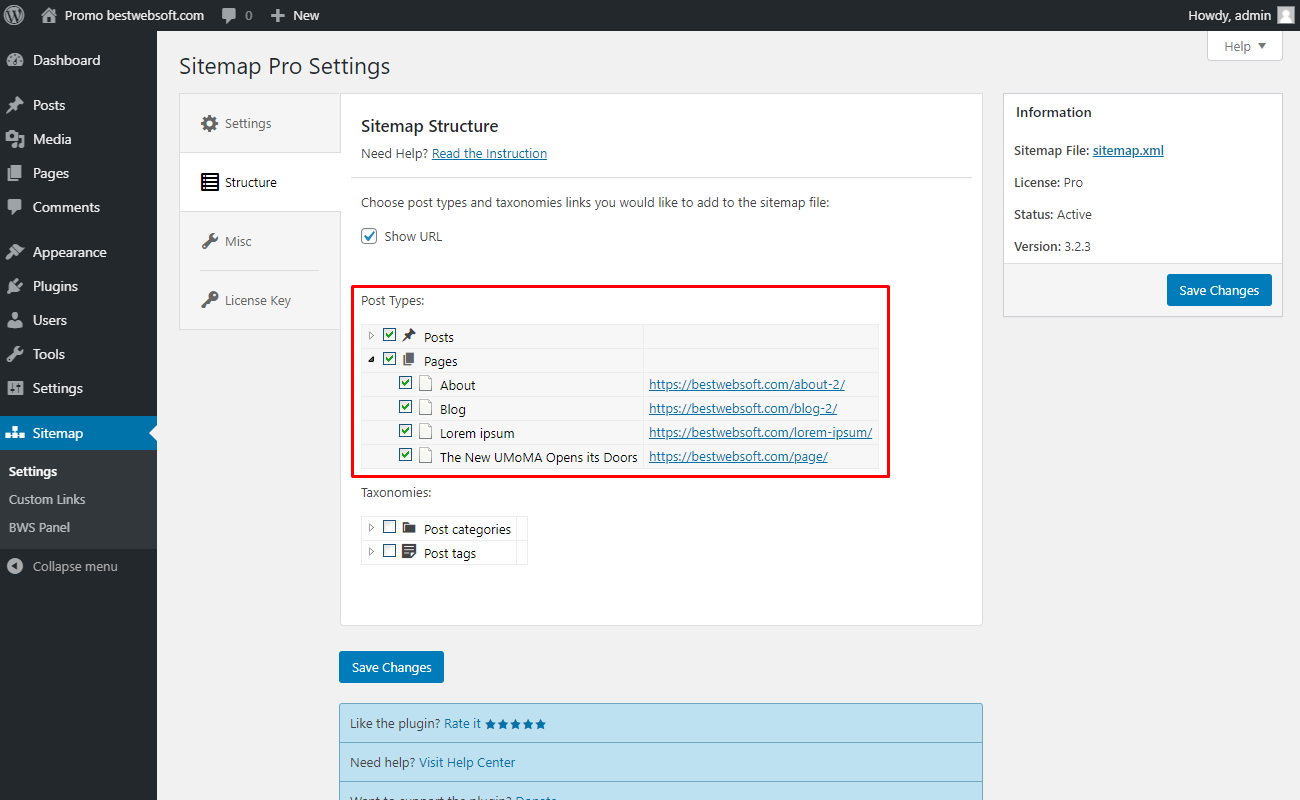Click the Comments bubble icon in sidebar

click(x=15, y=207)
